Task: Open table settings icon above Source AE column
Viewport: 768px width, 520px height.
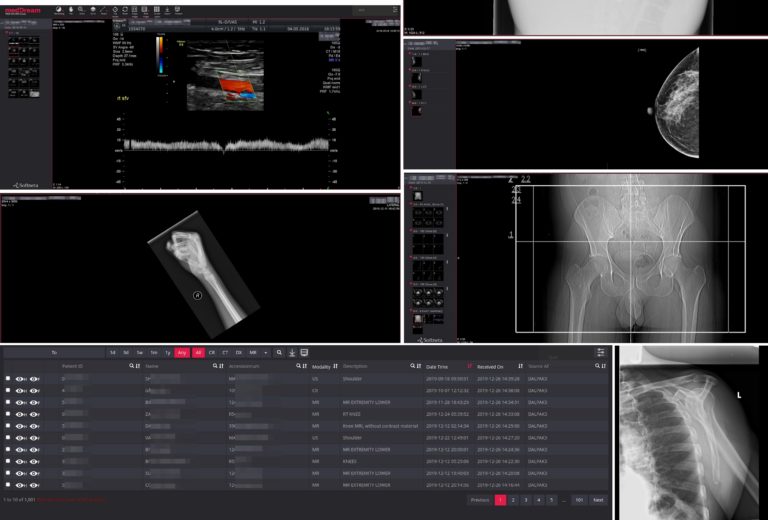Action: (600, 353)
